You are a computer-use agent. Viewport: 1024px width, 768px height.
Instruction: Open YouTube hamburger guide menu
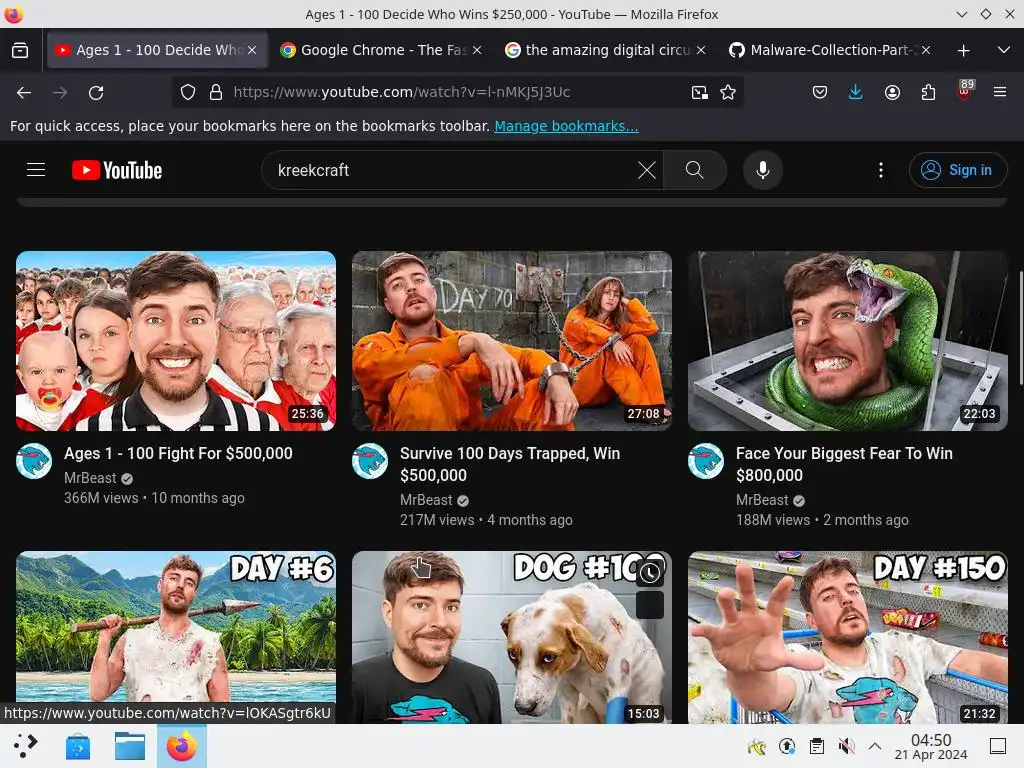coord(36,170)
